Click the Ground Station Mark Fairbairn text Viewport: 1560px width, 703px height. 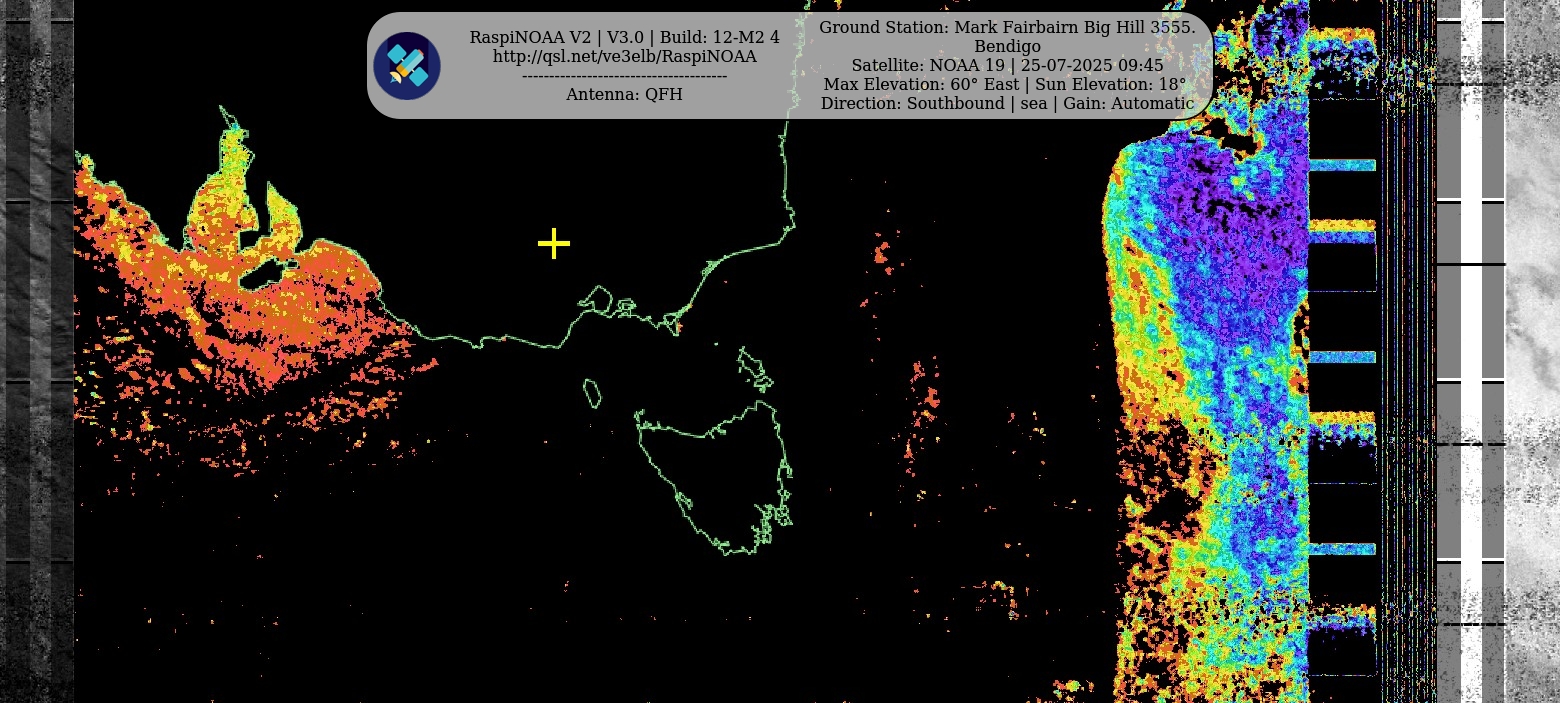click(1006, 27)
